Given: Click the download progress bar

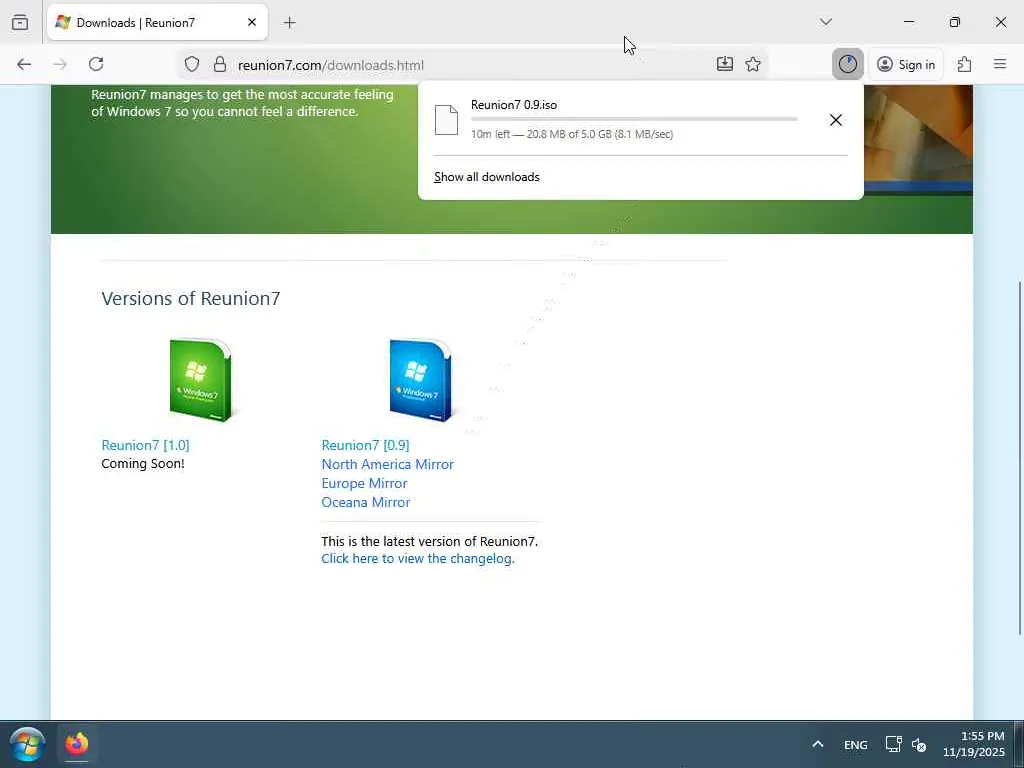Looking at the screenshot, I should pos(634,120).
